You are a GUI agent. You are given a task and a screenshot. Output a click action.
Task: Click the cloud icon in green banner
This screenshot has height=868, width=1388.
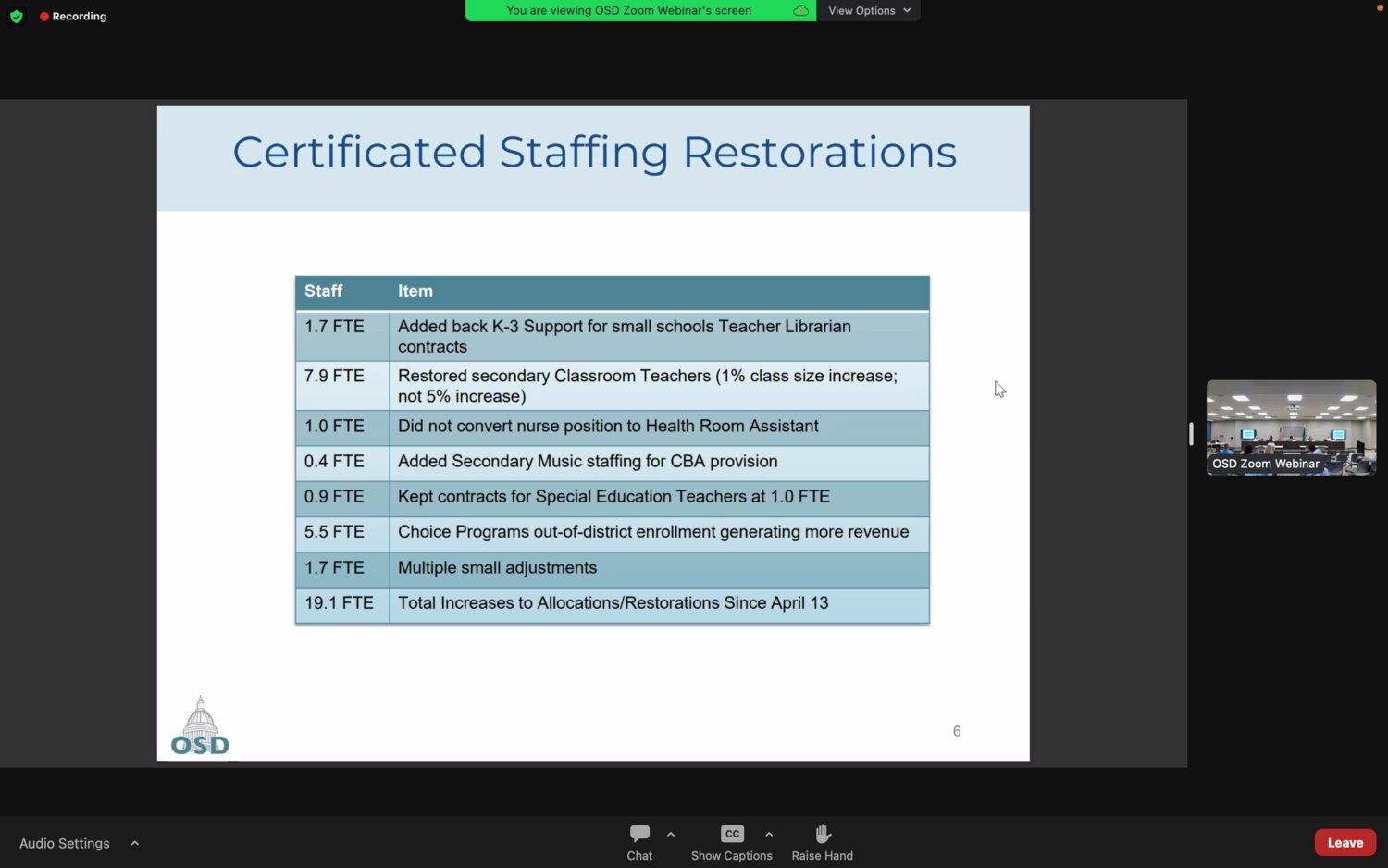(800, 11)
